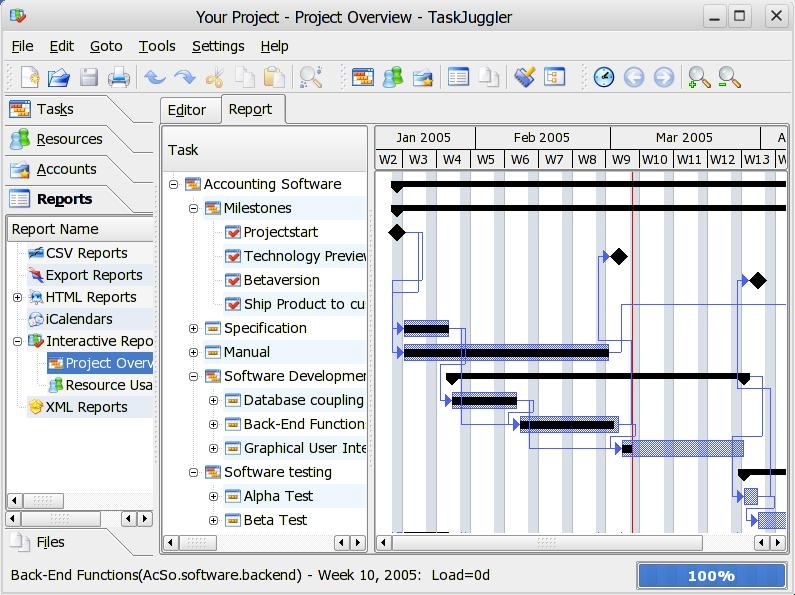Select CSV Reports in report list
The height and width of the screenshot is (595, 795).
pyautogui.click(x=86, y=253)
